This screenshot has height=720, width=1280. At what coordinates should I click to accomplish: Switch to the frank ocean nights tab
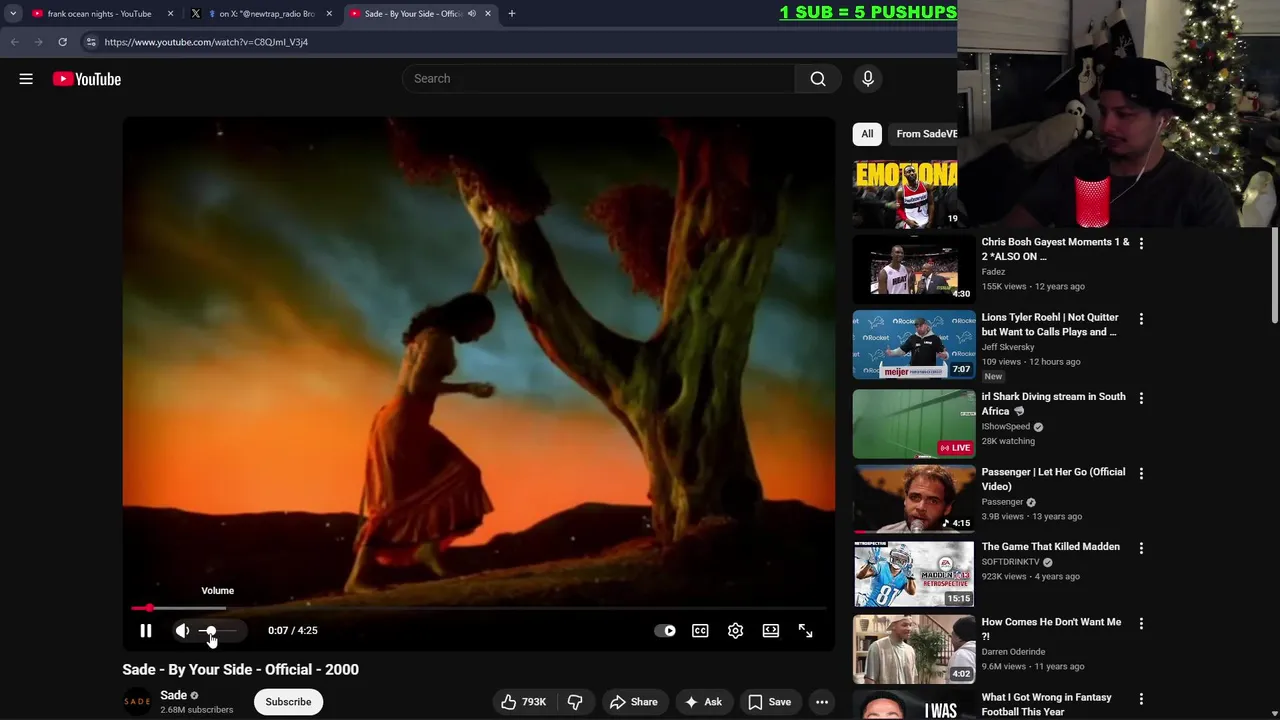pyautogui.click(x=98, y=14)
